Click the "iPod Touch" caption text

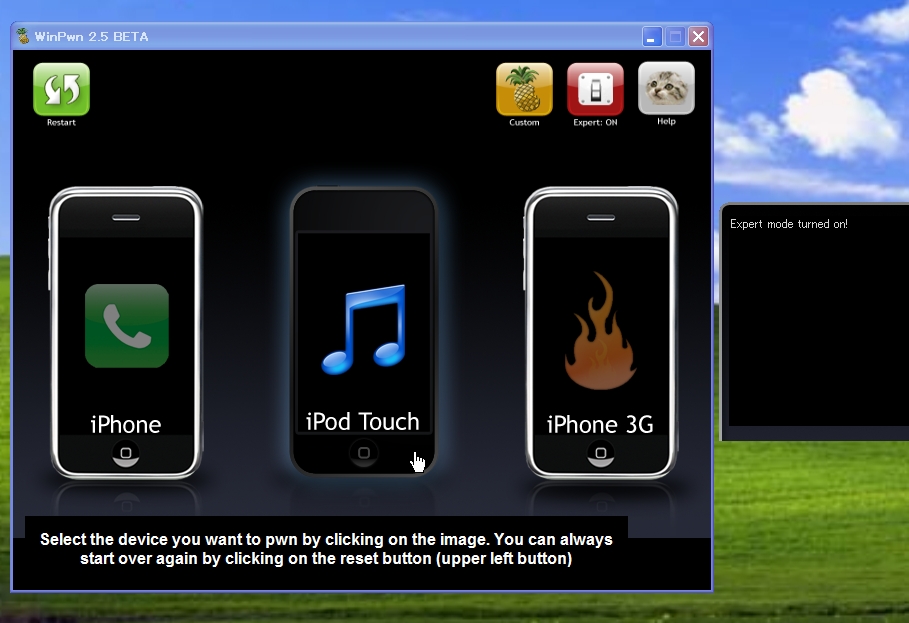coord(362,421)
